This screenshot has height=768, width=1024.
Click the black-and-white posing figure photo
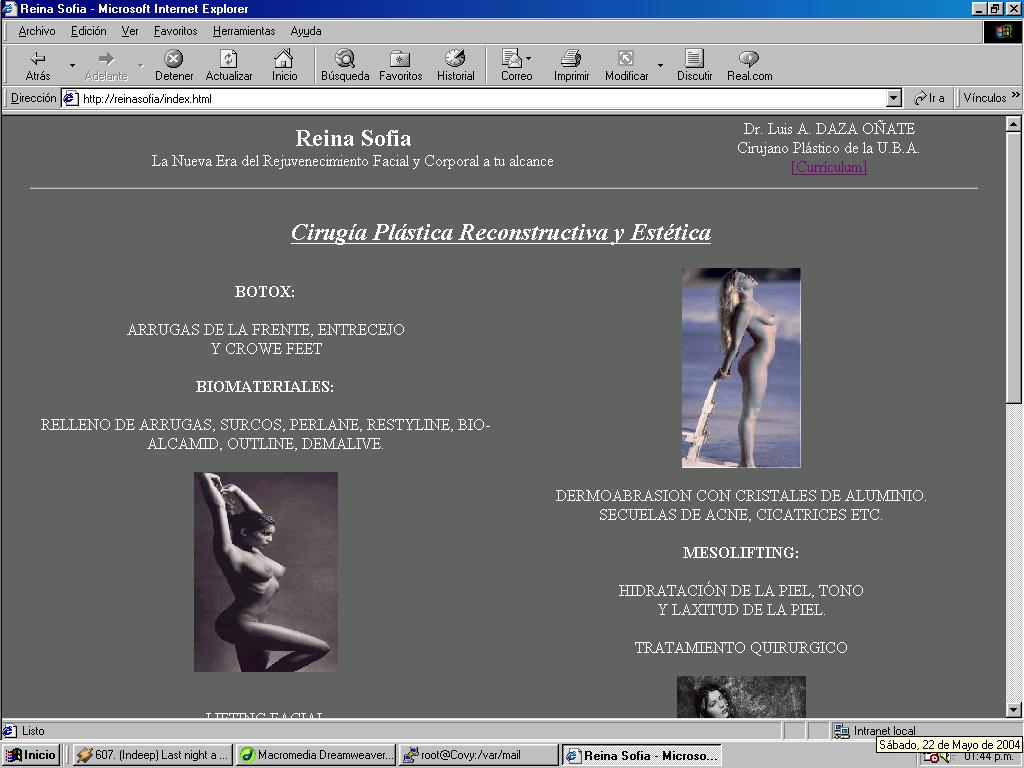click(266, 572)
